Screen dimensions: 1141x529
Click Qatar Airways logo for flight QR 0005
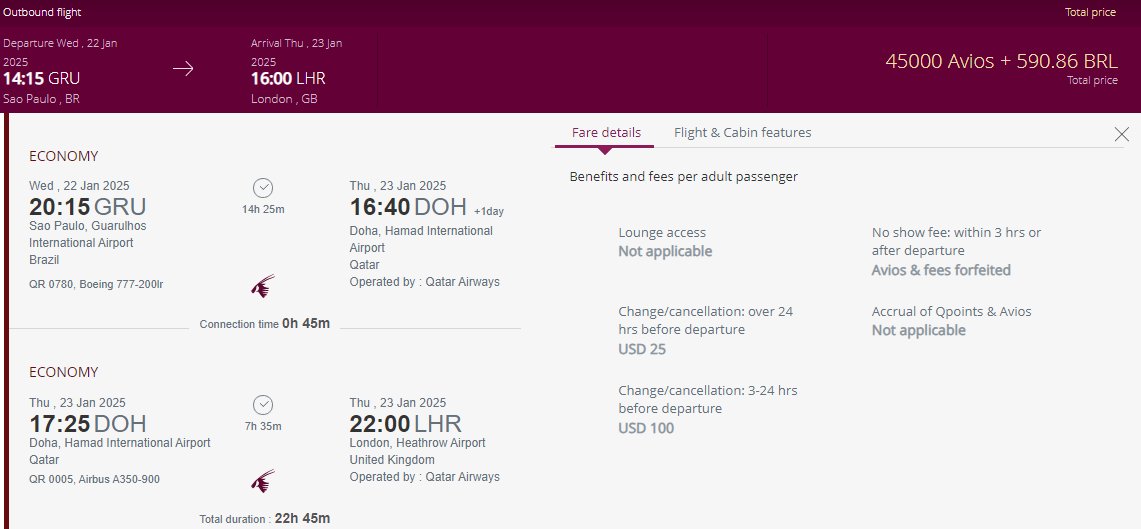point(263,481)
